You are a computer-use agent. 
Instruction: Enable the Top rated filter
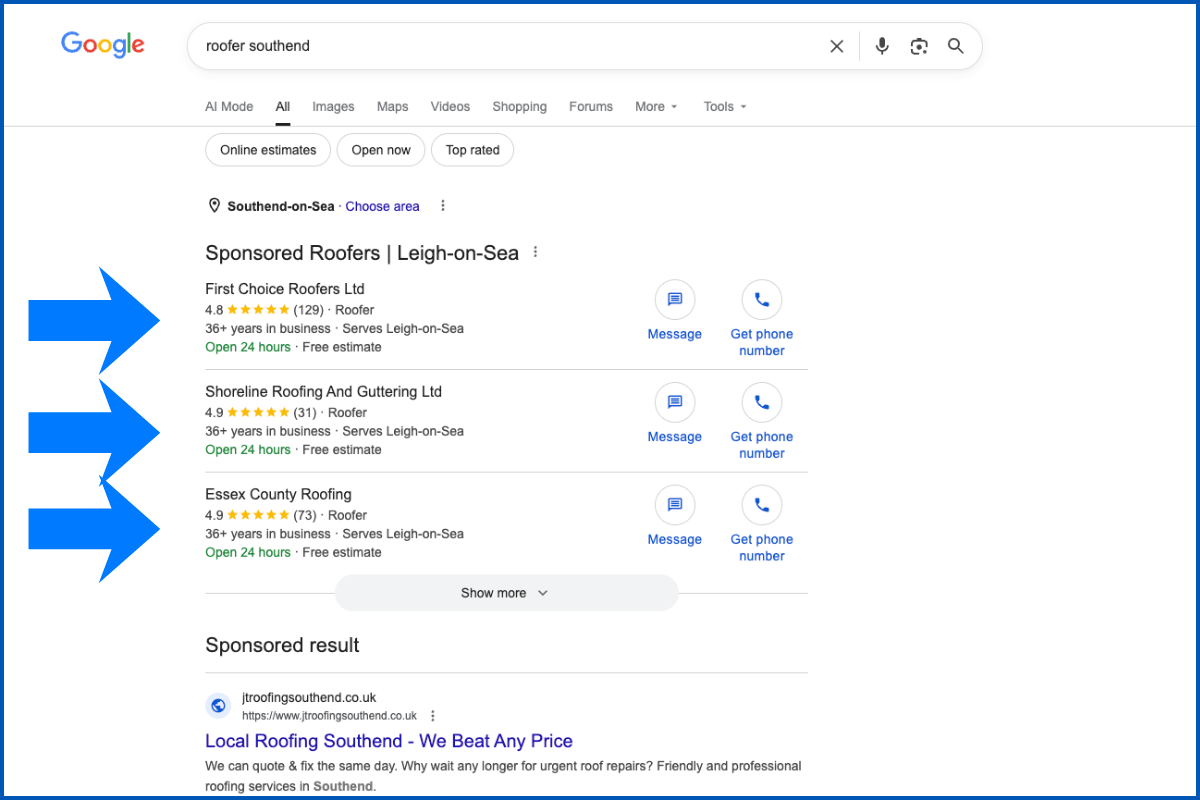[472, 149]
